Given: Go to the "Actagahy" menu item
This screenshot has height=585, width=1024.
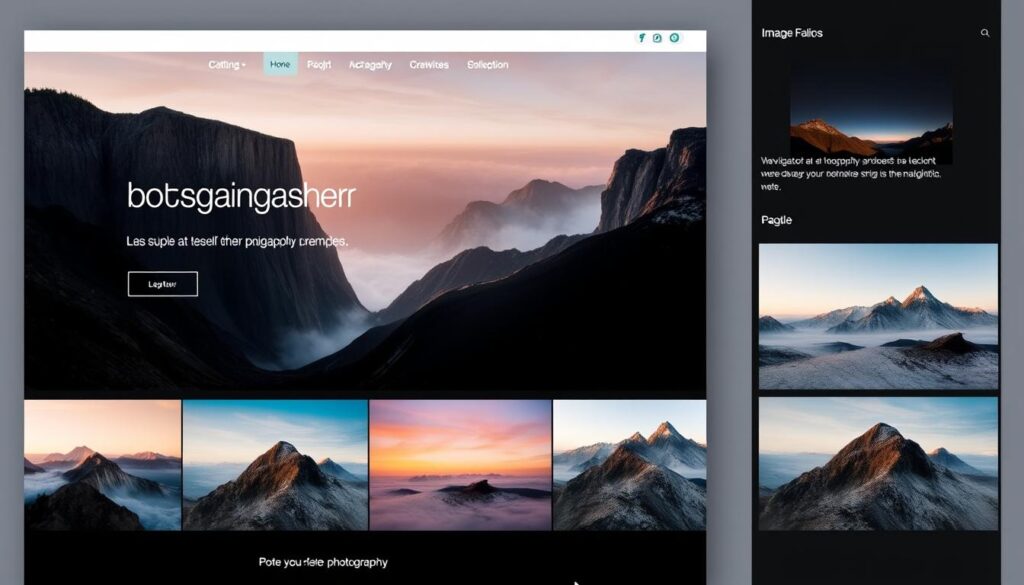Looking at the screenshot, I should point(370,65).
